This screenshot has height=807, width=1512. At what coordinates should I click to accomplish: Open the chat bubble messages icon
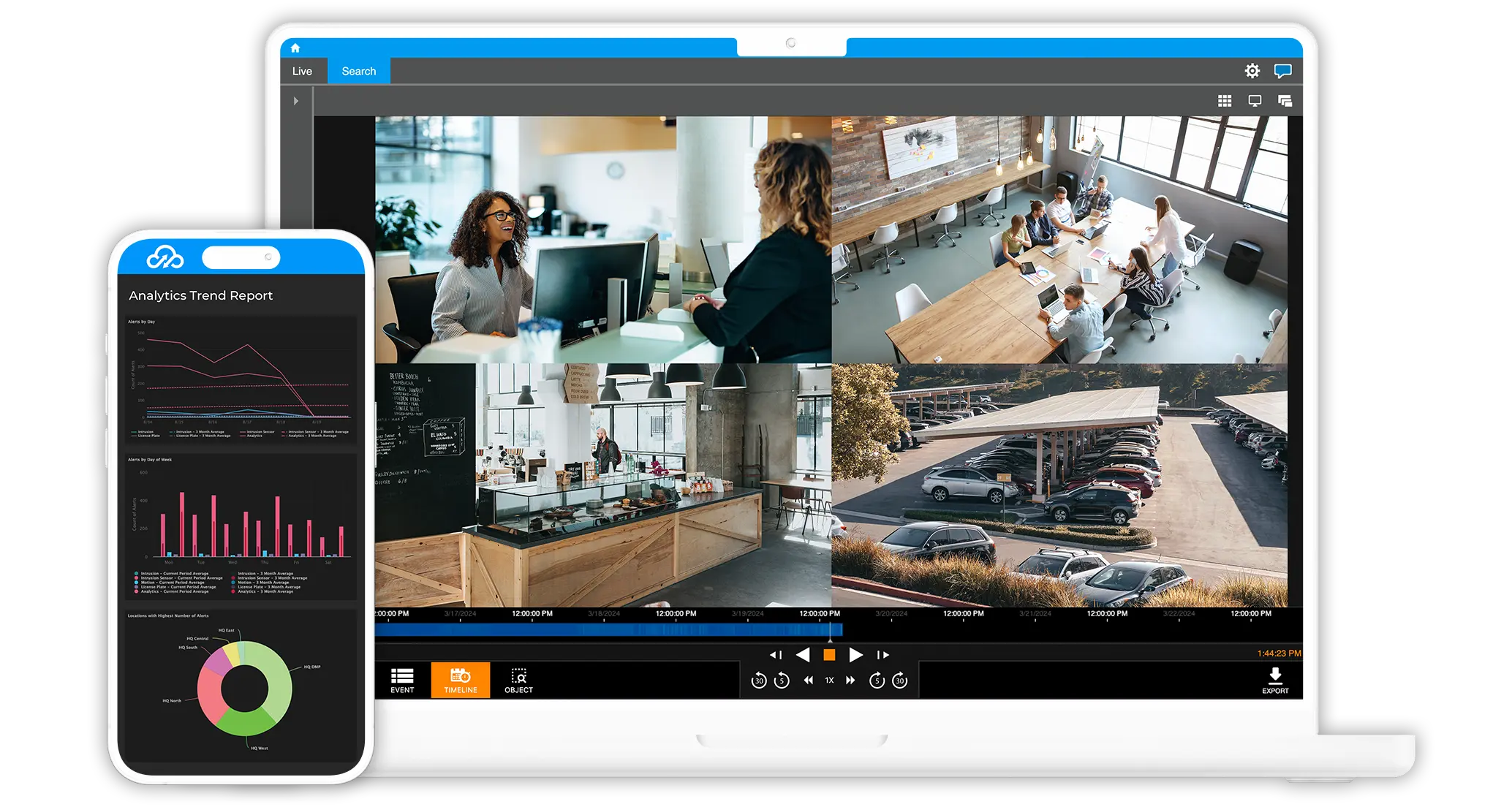(x=1282, y=71)
